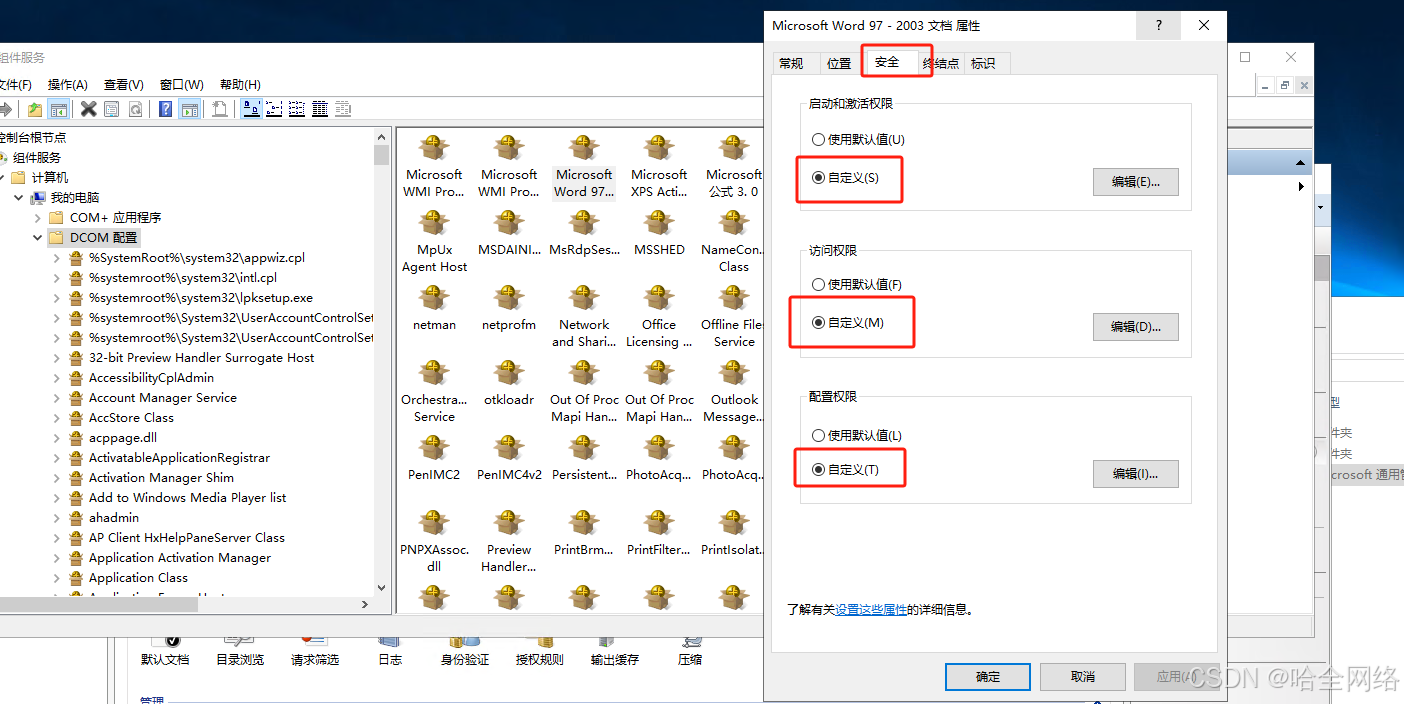1404x704 pixels.
Task: Select the Office Licensing icon
Action: coord(659,317)
